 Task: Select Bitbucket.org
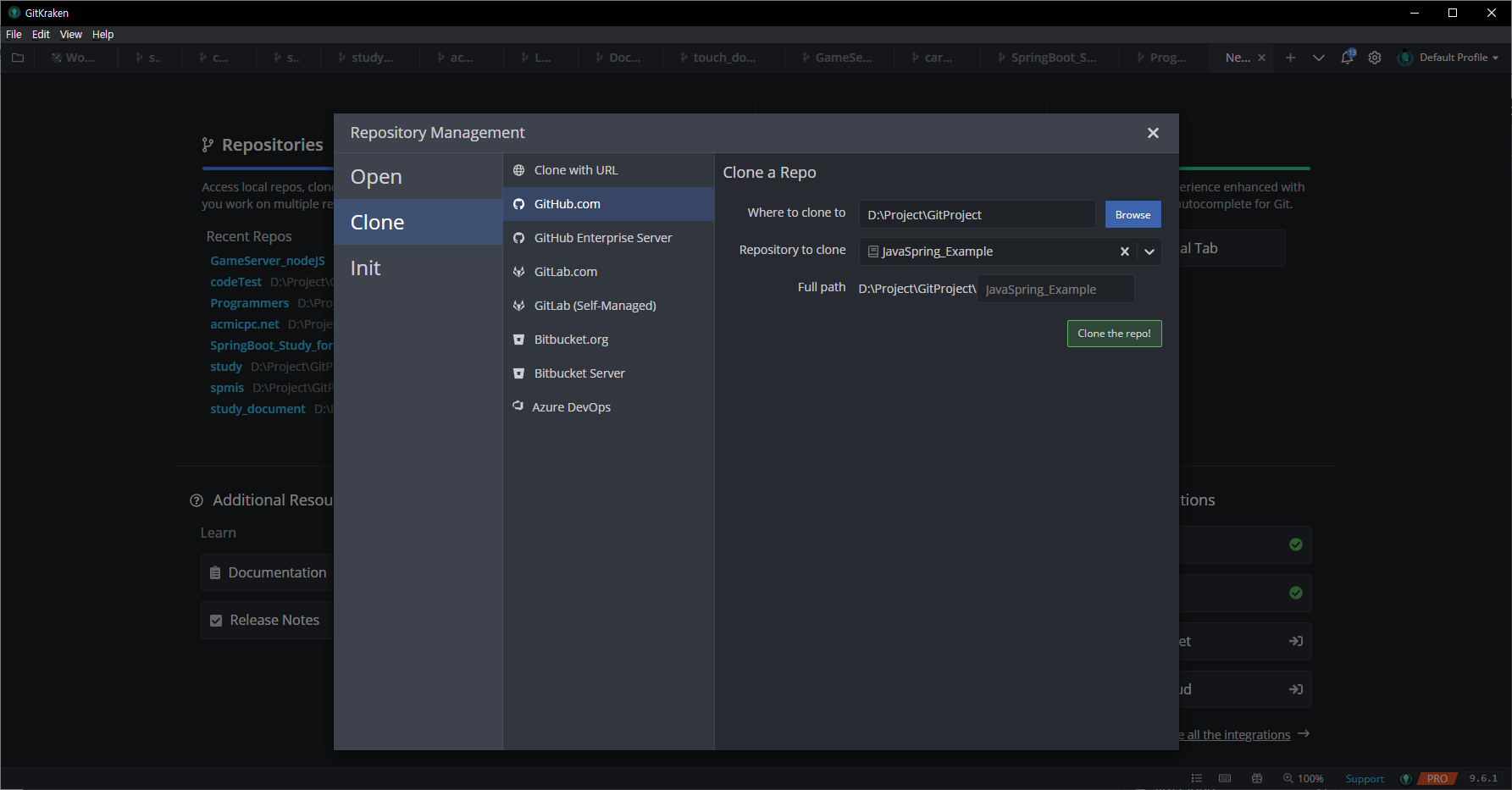tap(609, 340)
